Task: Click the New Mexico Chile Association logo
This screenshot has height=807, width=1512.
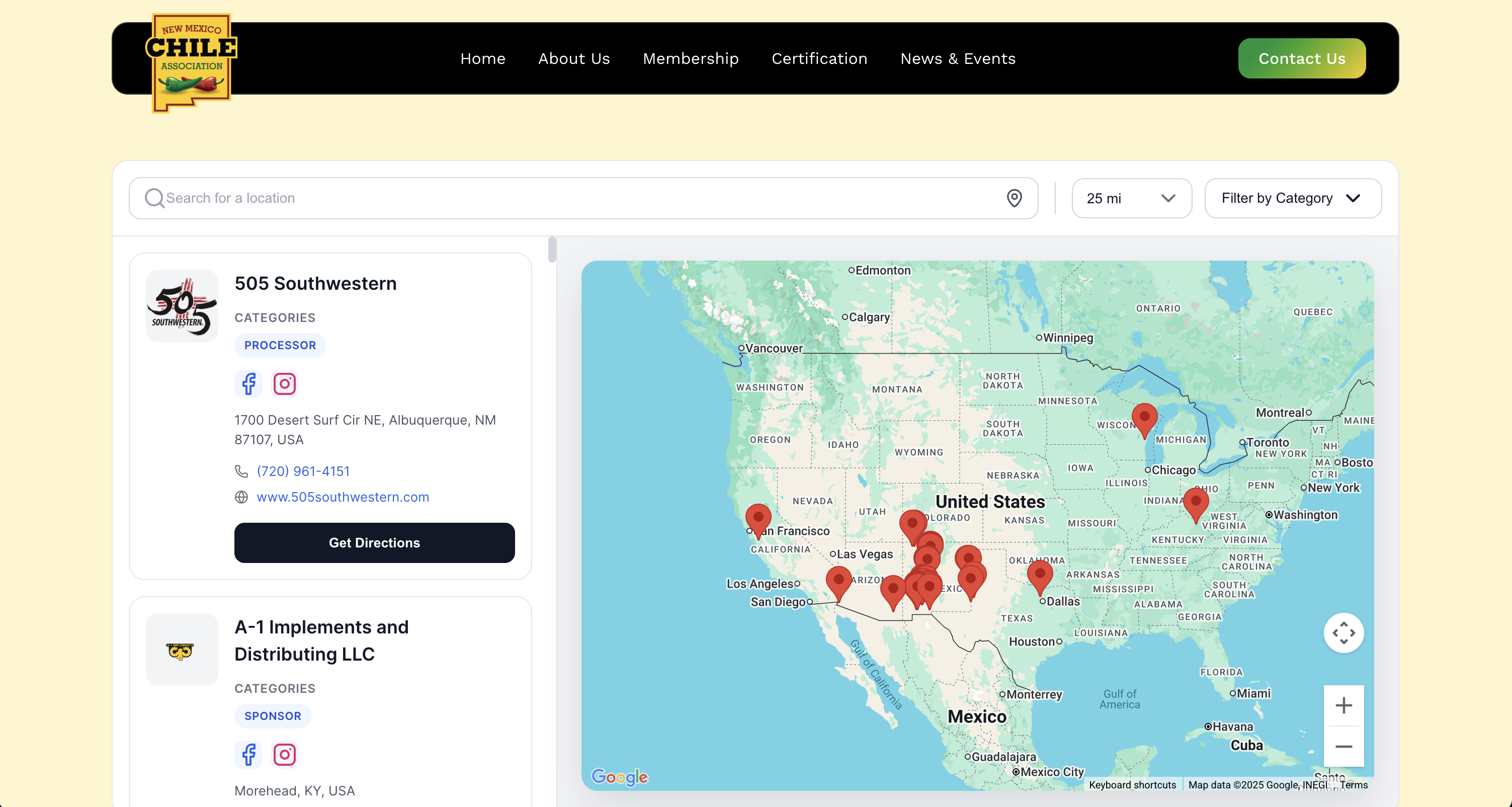Action: [x=191, y=63]
